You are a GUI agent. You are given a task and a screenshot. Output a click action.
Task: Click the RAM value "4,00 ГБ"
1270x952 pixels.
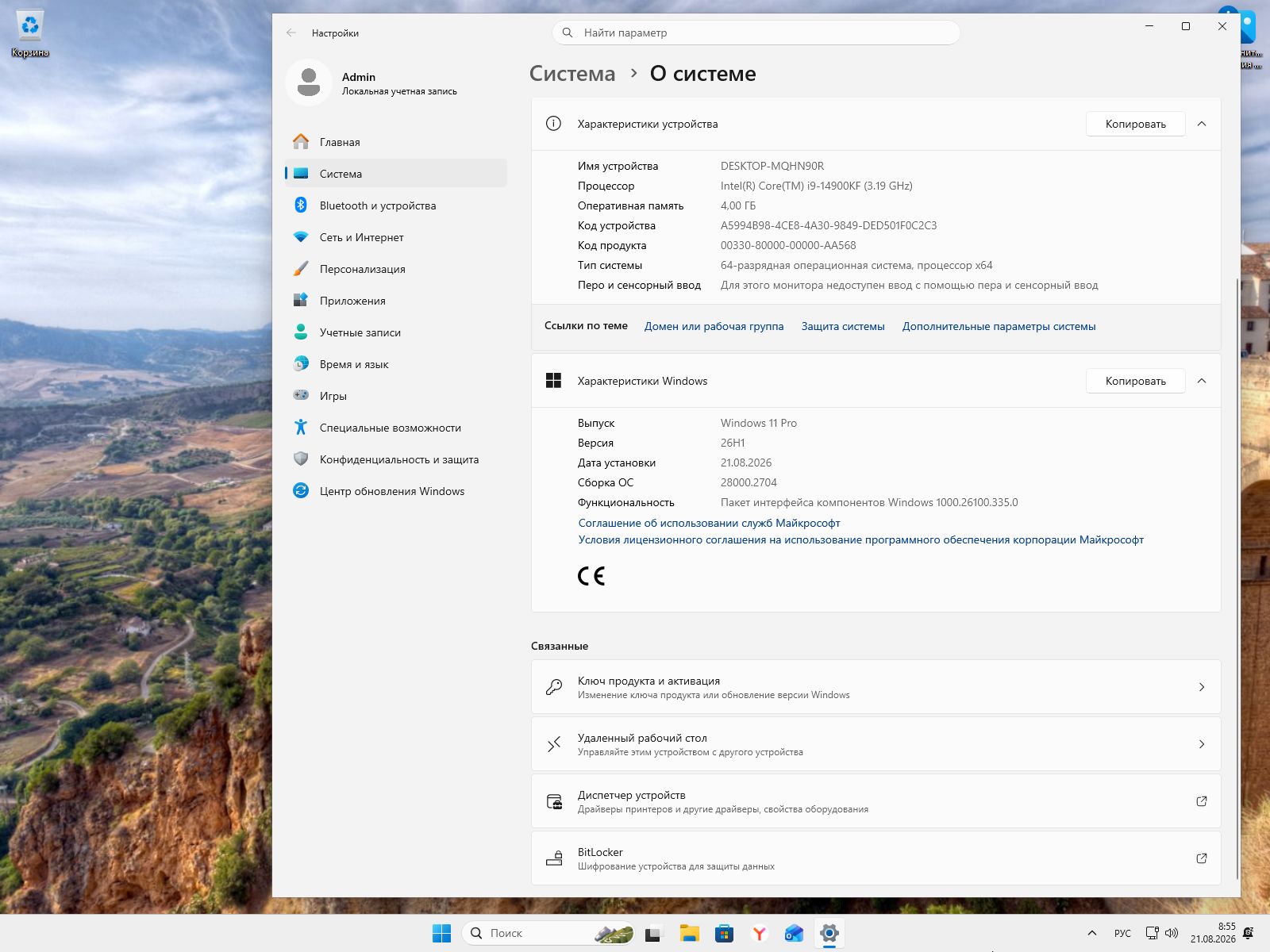tap(738, 205)
